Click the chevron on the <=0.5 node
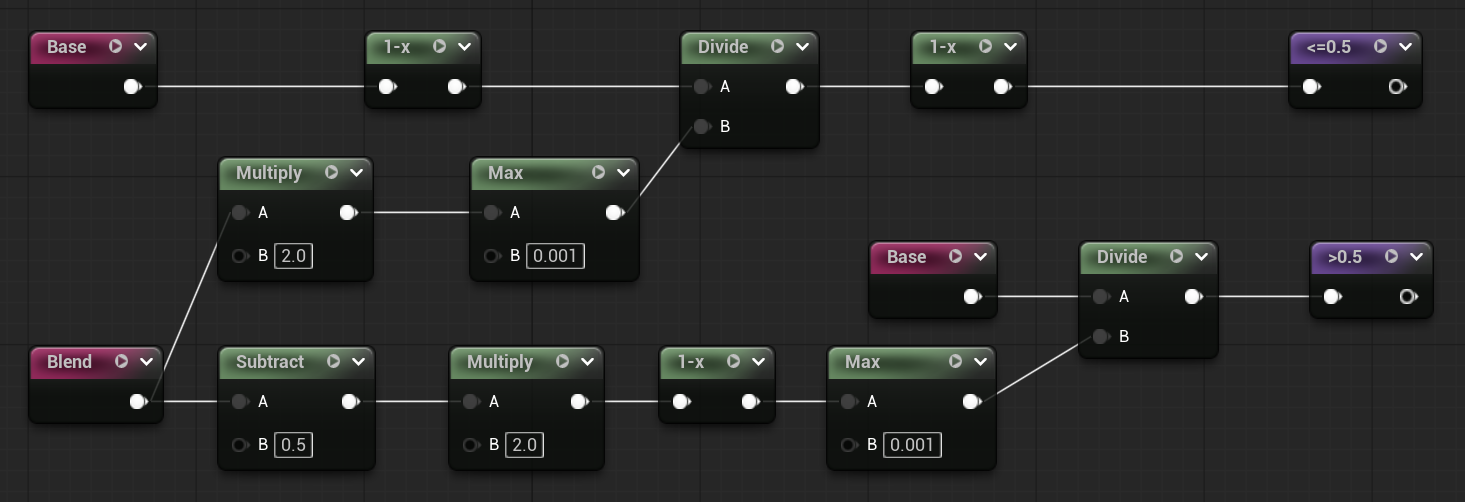Screen dimensions: 1465x502 click(x=1406, y=47)
